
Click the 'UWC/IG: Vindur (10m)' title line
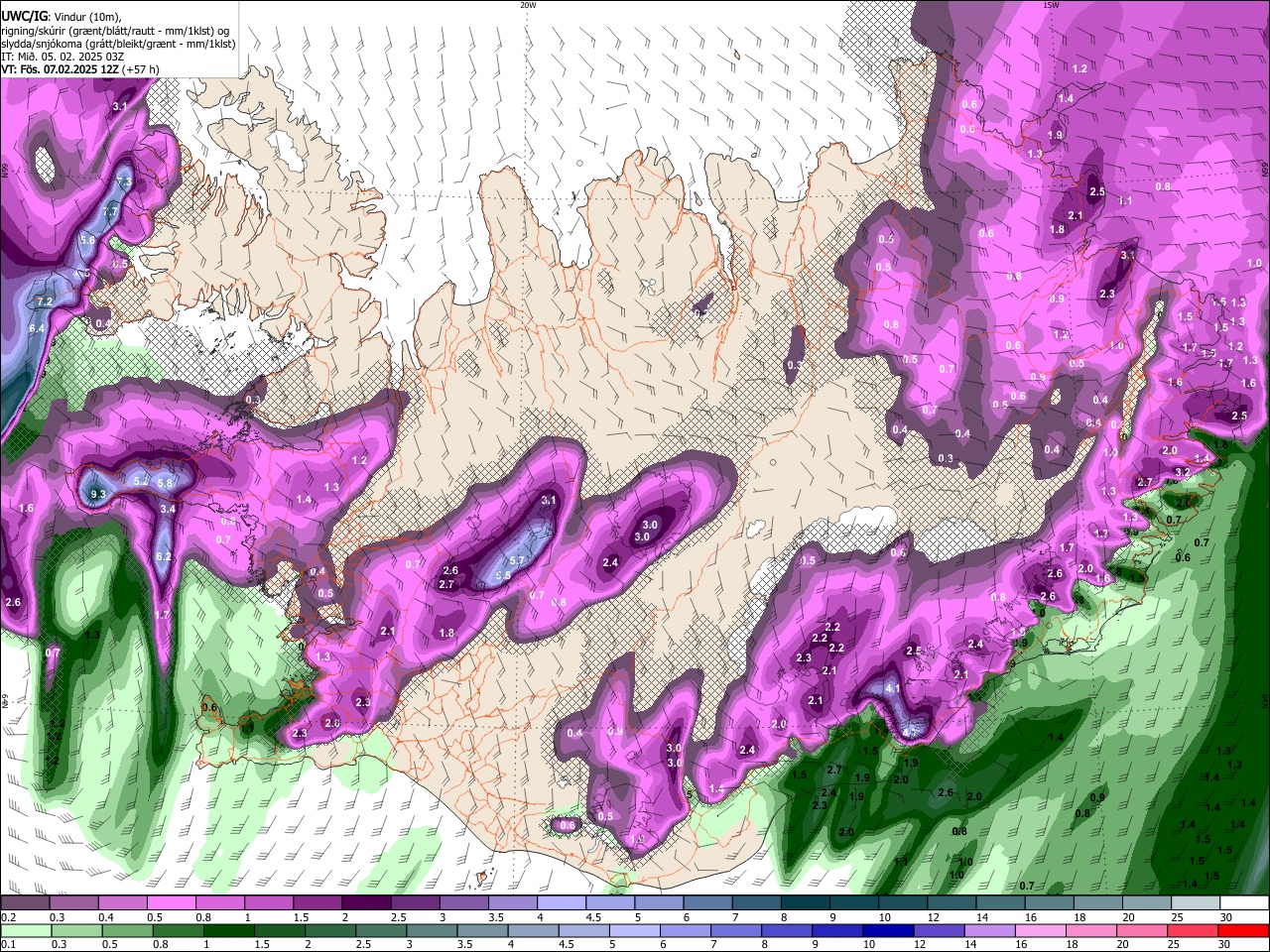(60, 17)
